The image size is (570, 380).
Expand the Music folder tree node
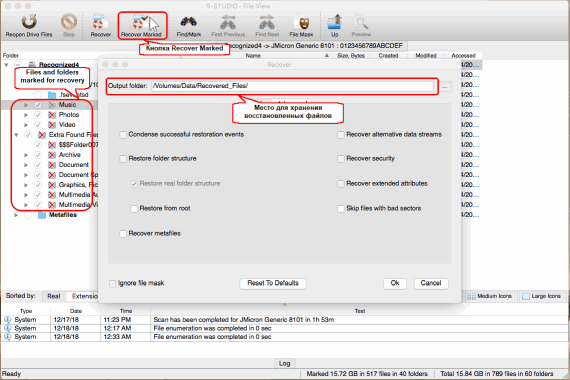click(x=26, y=105)
